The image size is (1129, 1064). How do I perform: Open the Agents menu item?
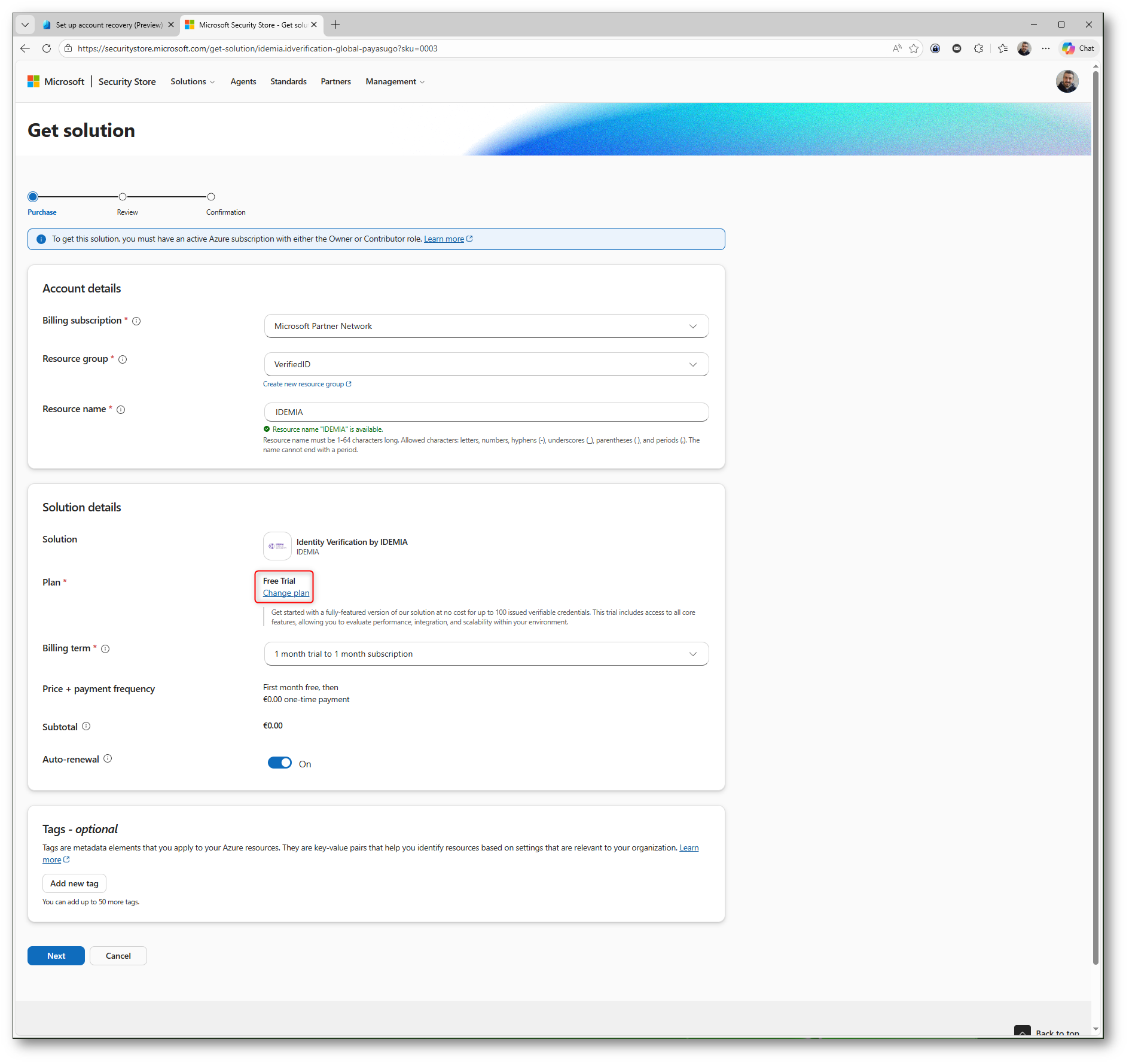pos(243,81)
